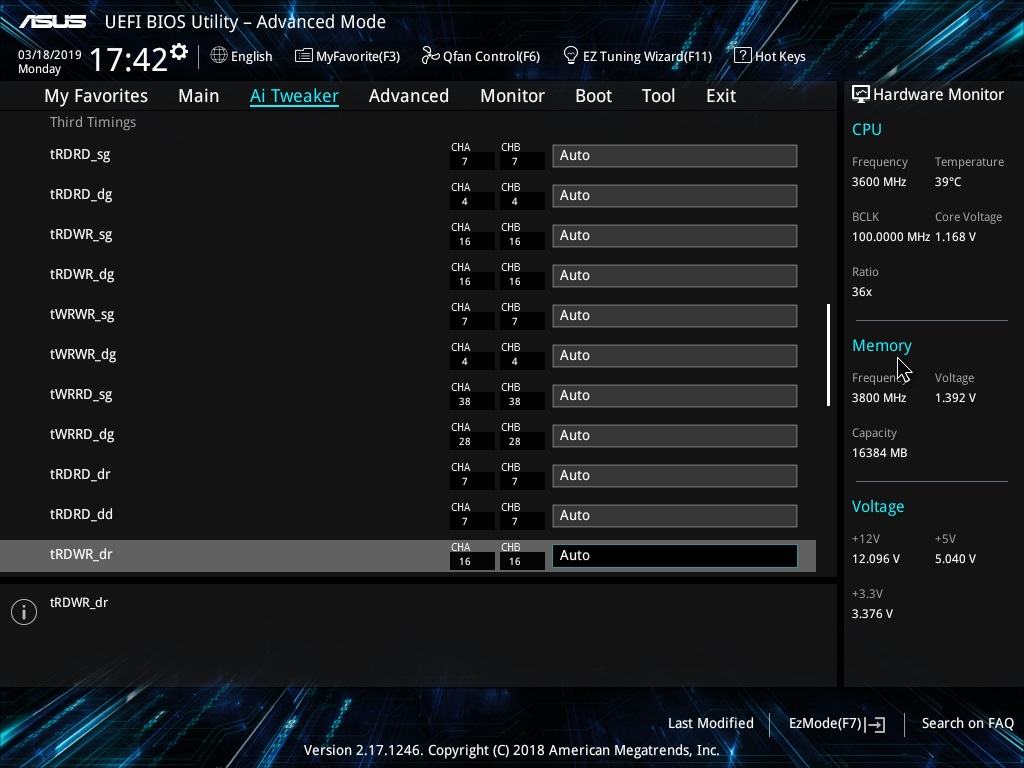The height and width of the screenshot is (768, 1024).
Task: Open the Tool tab
Action: click(x=658, y=95)
